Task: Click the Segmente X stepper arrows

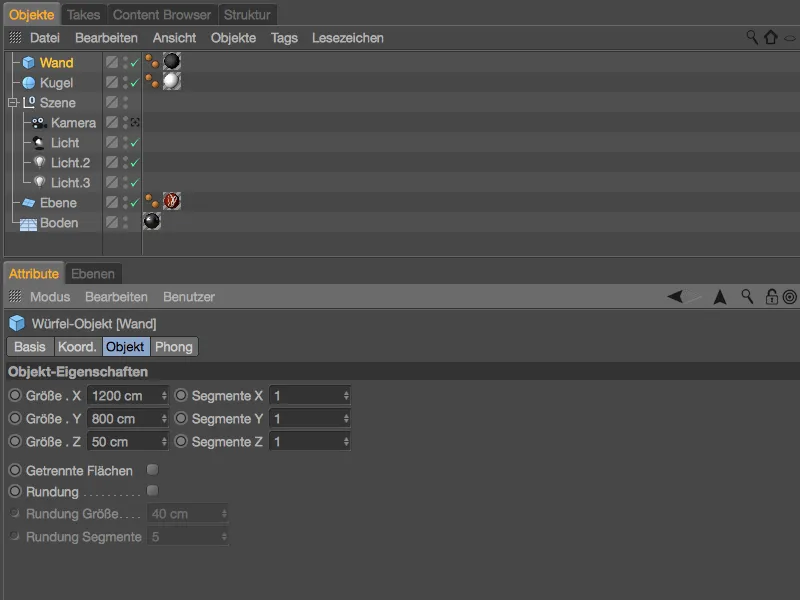Action: click(346, 395)
